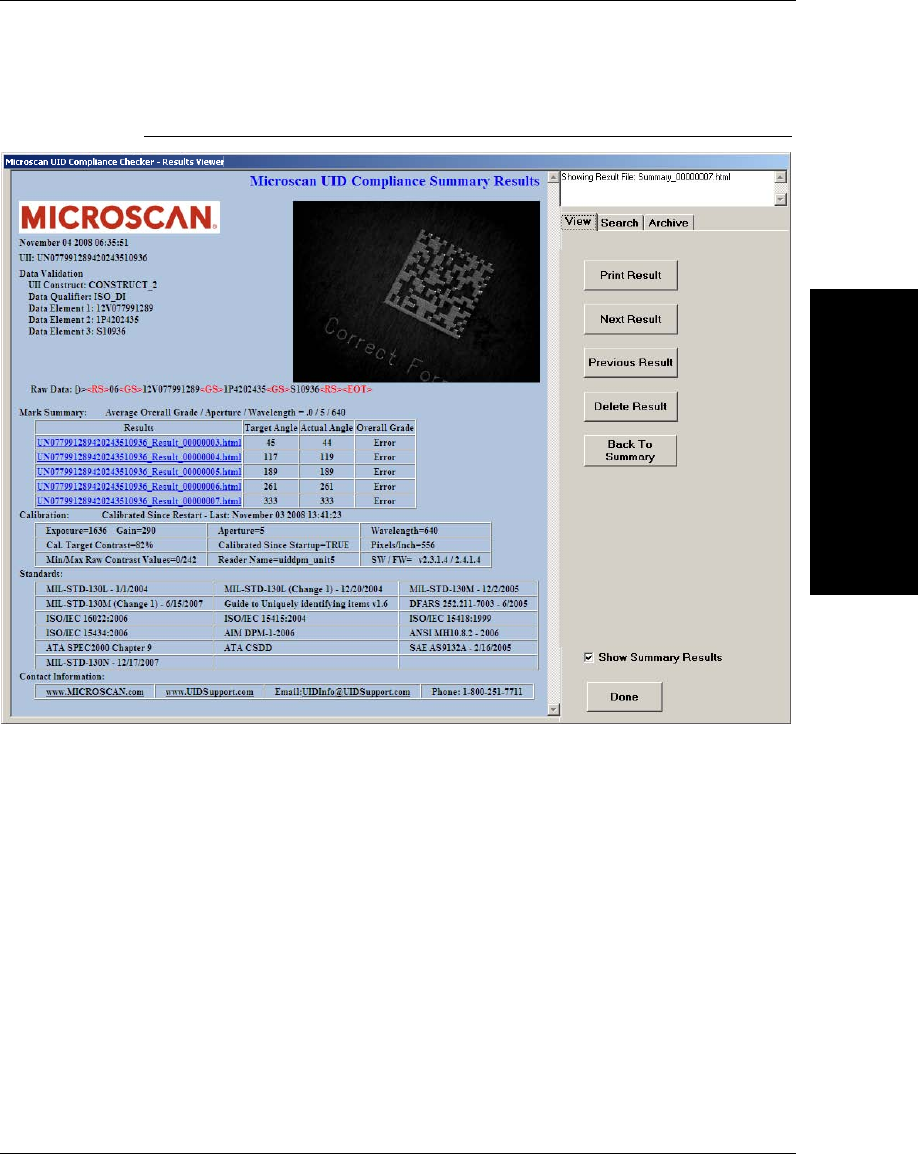Open Result_00000005.html link
918x1154 pixels.
tap(139, 472)
